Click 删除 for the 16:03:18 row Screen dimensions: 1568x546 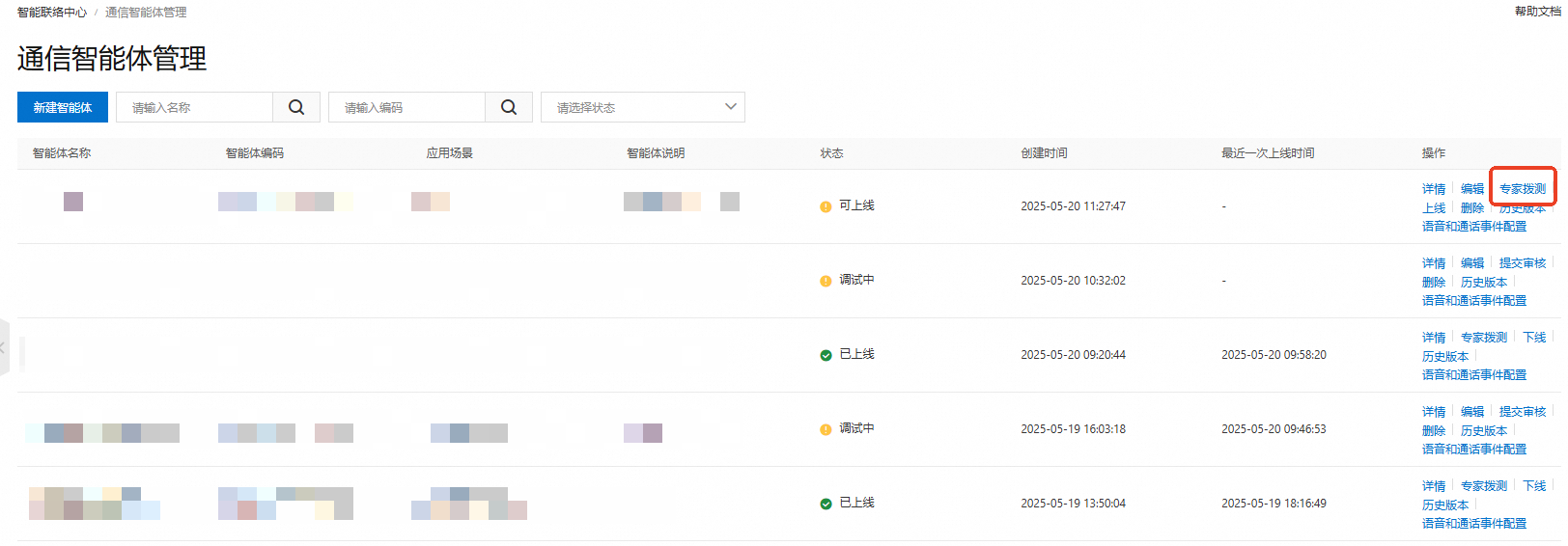click(1434, 431)
